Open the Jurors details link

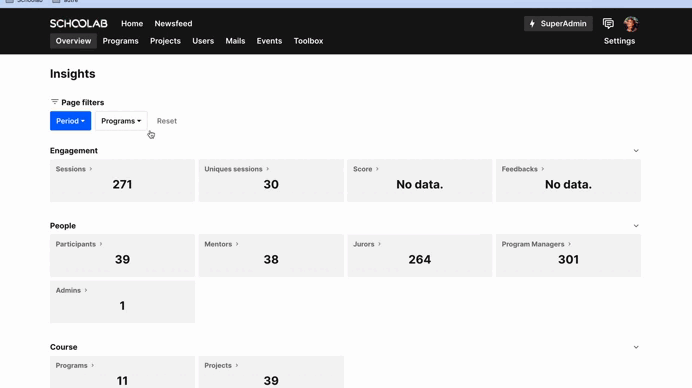coord(367,244)
